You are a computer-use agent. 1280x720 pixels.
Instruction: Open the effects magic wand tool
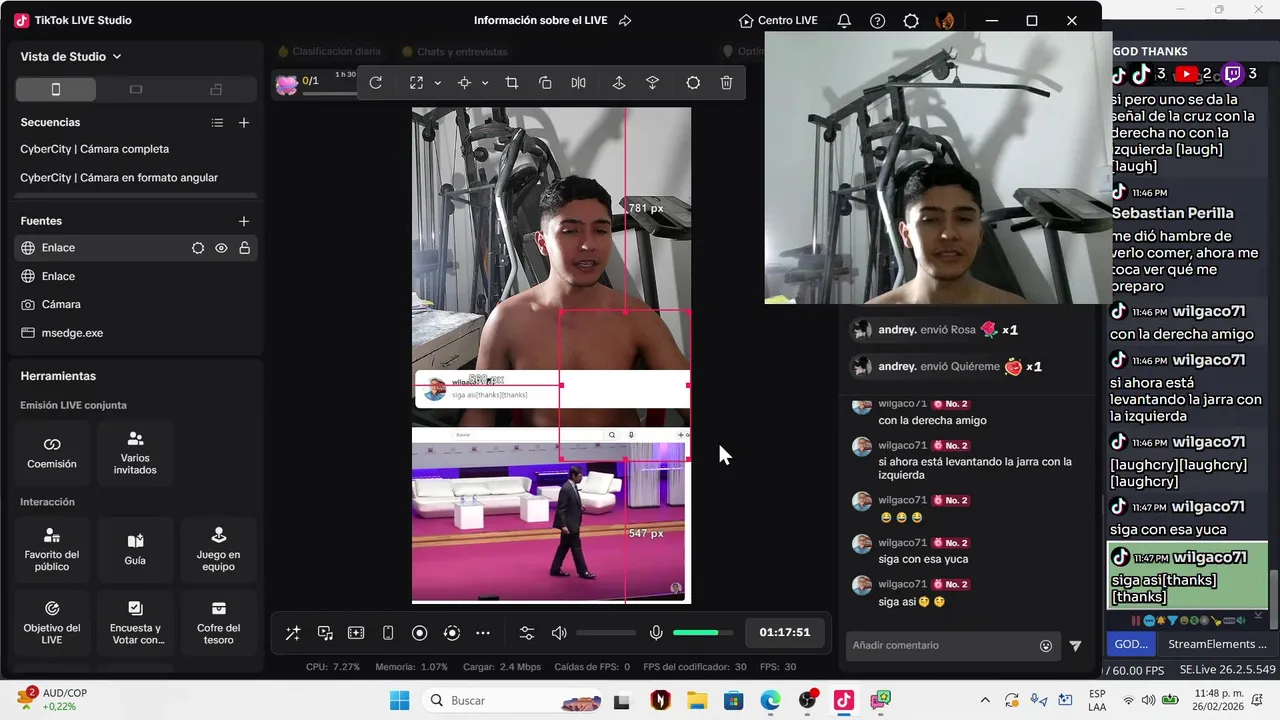point(293,633)
